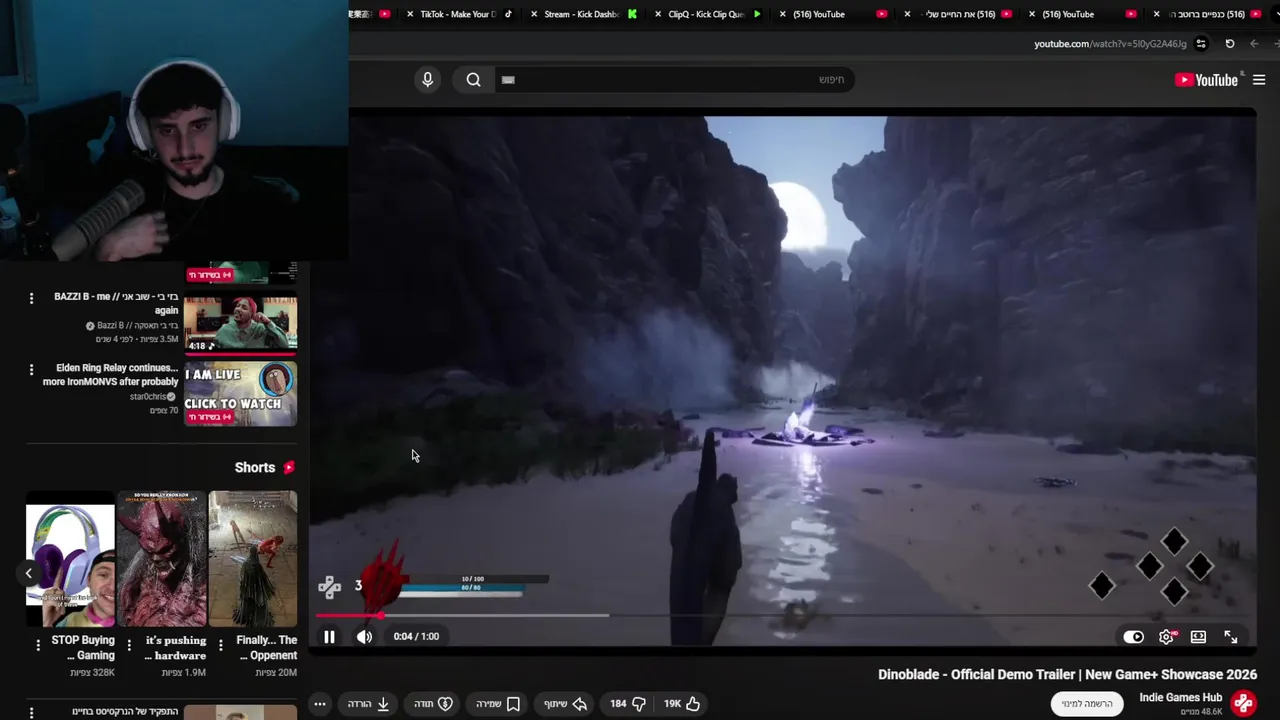Enter fullscreen mode in the player

(1231, 637)
